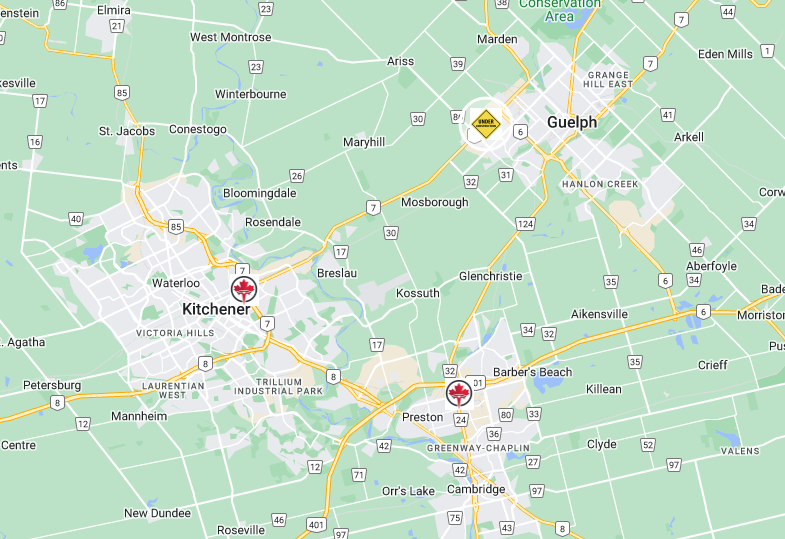The image size is (785, 539).
Task: Click the Aberfoyle place label
Action: pos(711,266)
